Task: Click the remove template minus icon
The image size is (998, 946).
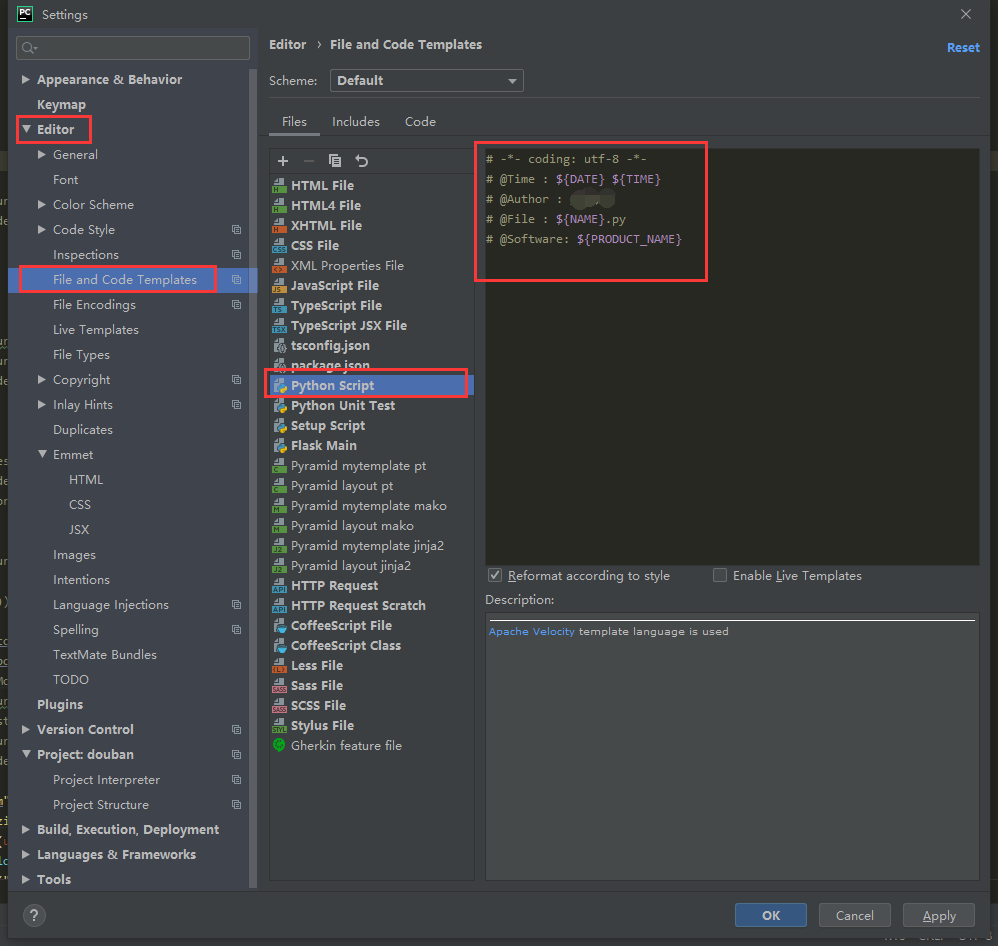Action: (x=309, y=161)
